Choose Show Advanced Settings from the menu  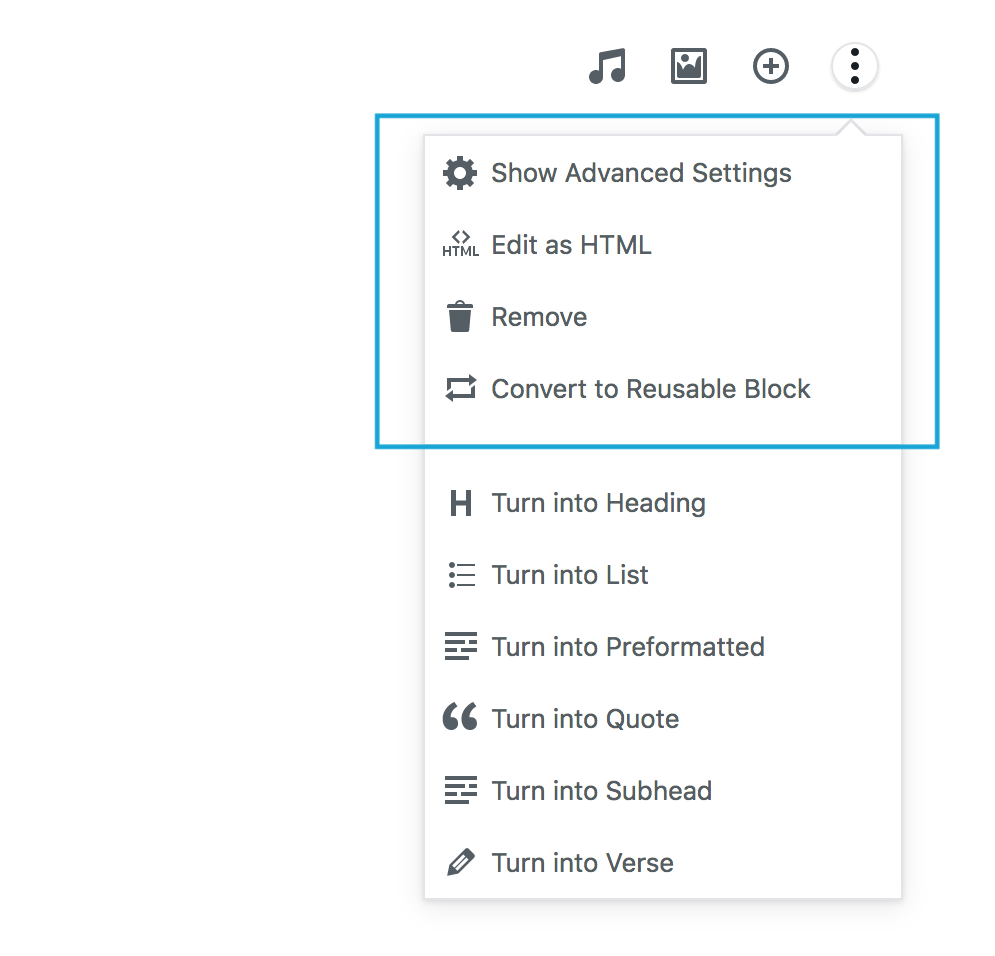pyautogui.click(x=641, y=172)
